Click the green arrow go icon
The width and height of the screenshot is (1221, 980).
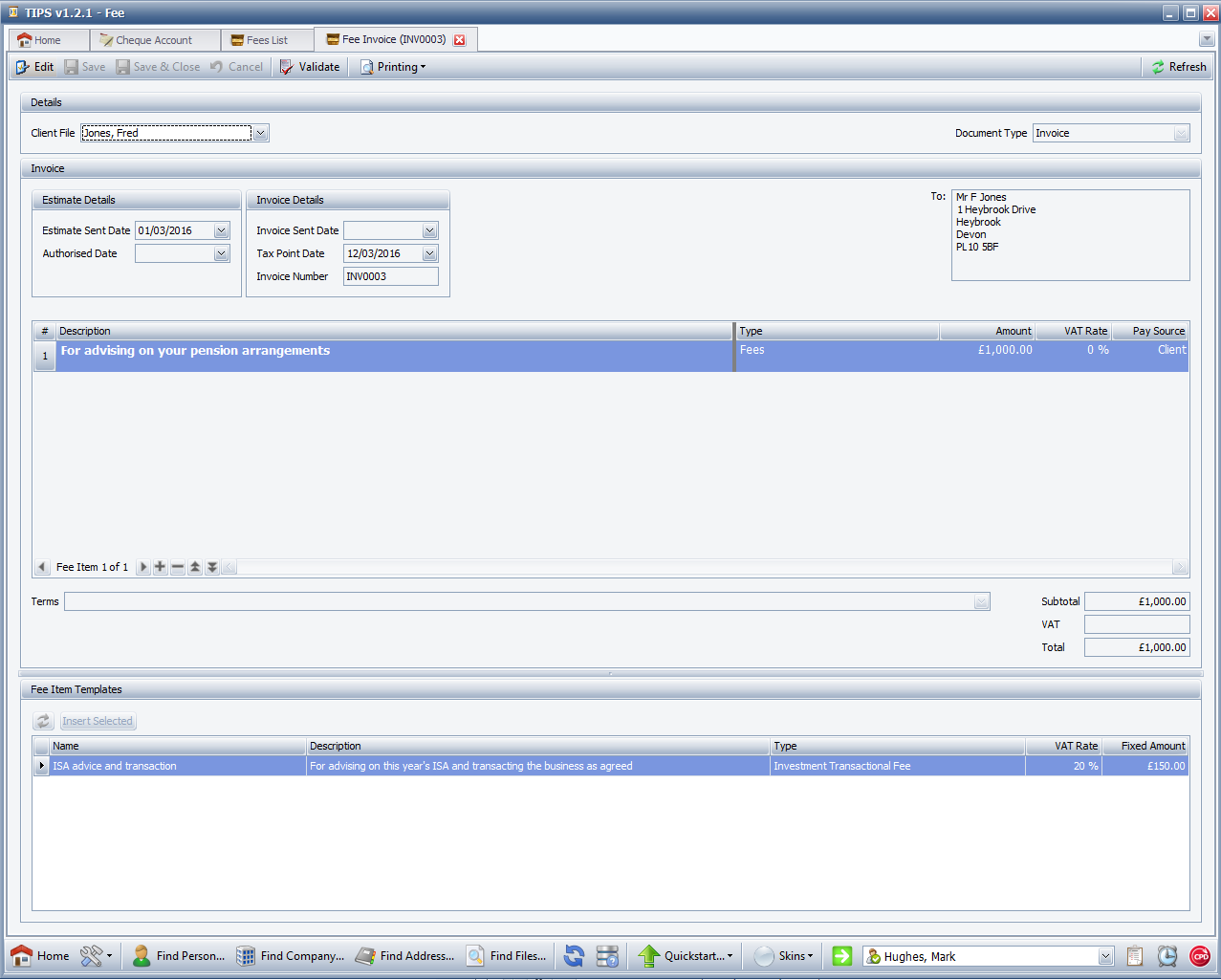[x=841, y=956]
